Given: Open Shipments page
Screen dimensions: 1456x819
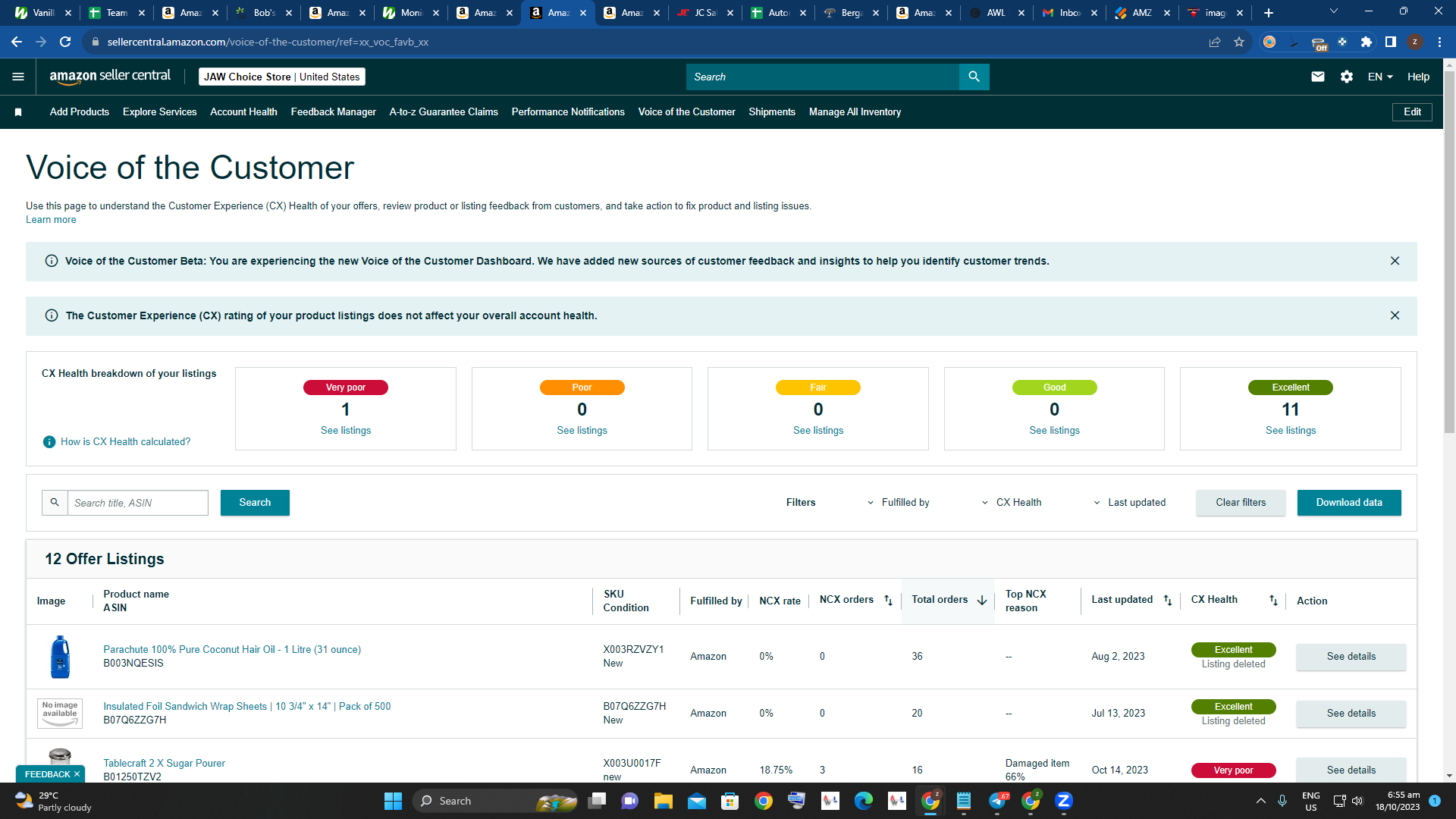Looking at the screenshot, I should (772, 112).
